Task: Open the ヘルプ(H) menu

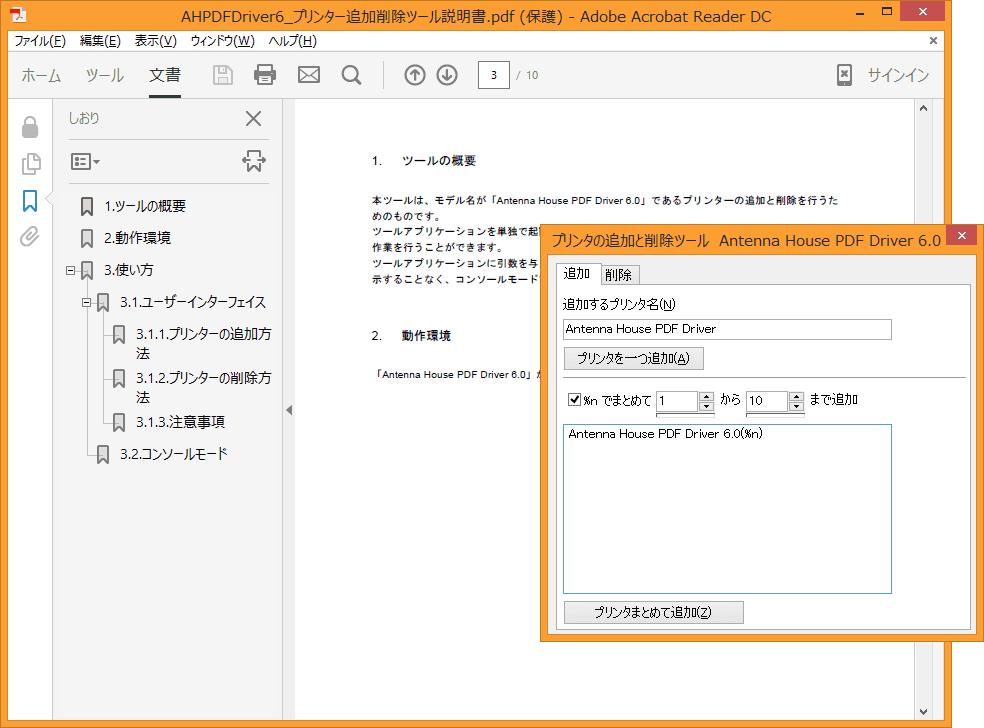Action: [292, 41]
